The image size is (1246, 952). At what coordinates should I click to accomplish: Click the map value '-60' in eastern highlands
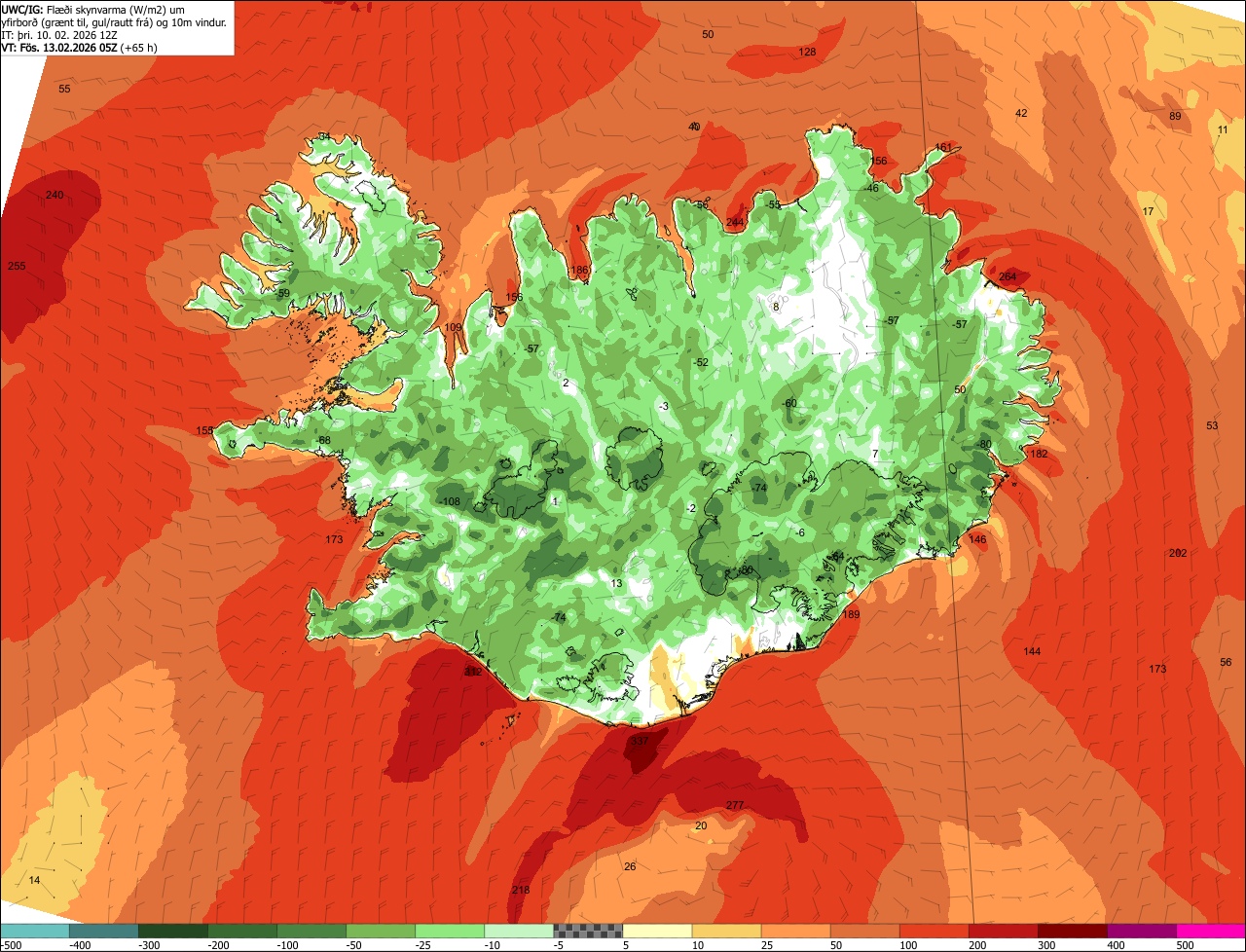point(789,403)
